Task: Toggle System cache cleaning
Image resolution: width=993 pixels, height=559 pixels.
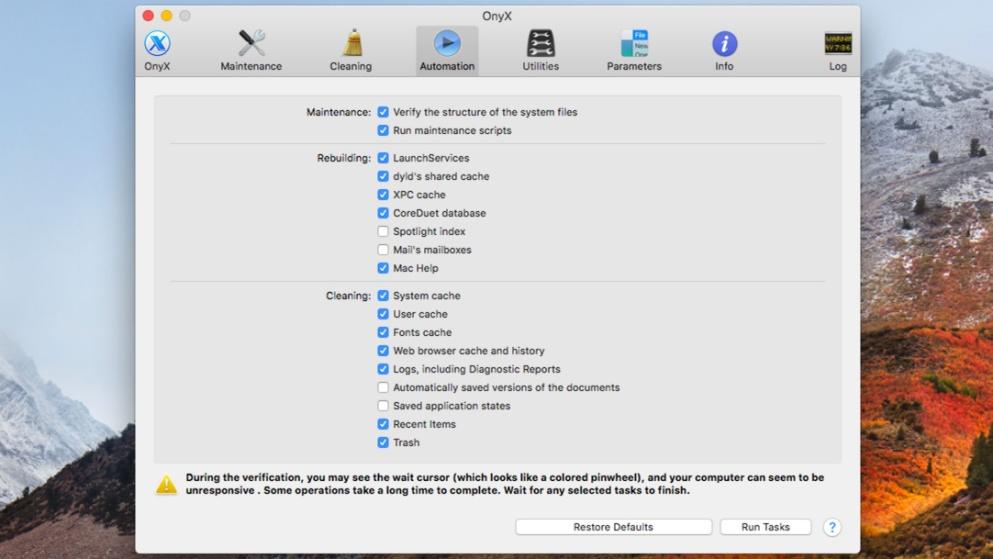Action: tap(383, 296)
